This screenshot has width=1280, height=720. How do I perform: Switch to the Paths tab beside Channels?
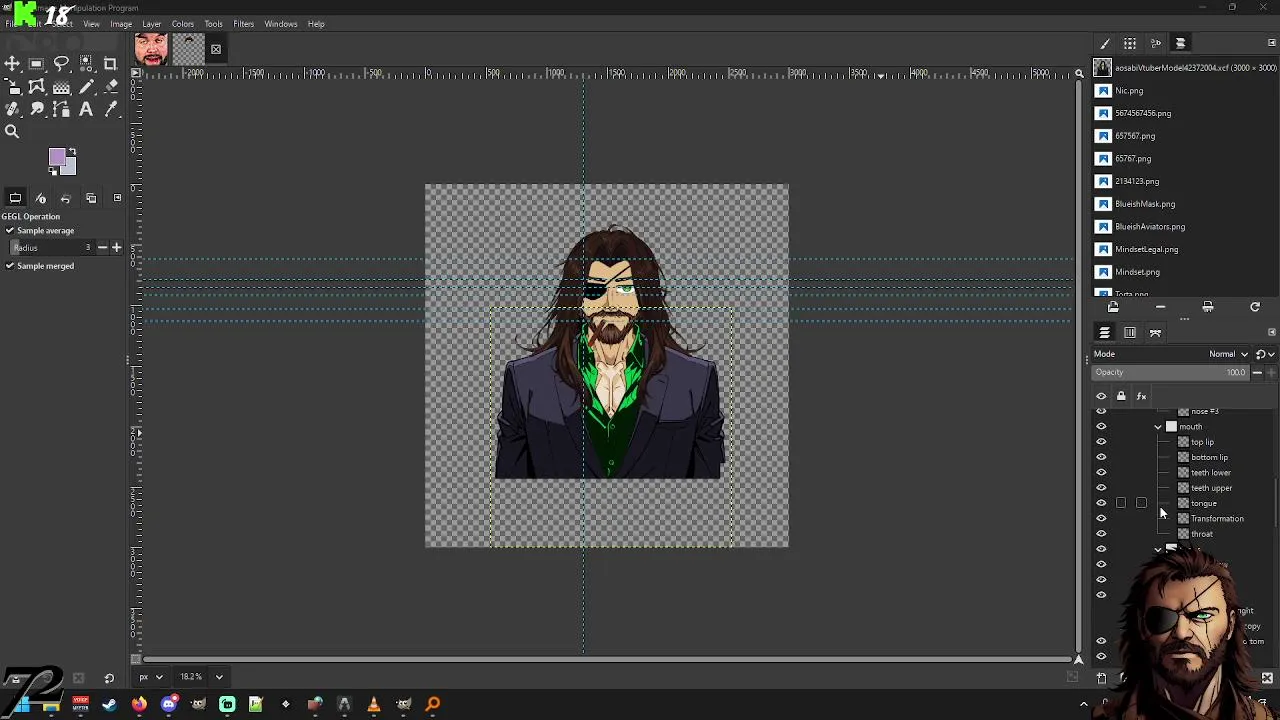(1155, 333)
